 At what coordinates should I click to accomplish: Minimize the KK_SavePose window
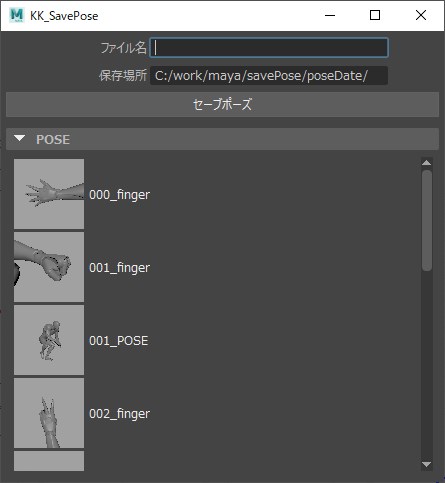[330, 15]
